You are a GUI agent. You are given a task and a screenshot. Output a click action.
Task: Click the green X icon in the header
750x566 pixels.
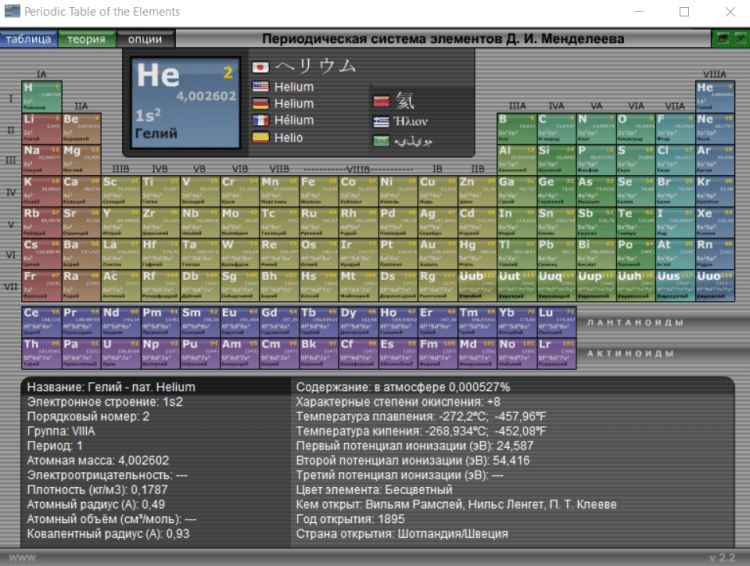(x=740, y=39)
